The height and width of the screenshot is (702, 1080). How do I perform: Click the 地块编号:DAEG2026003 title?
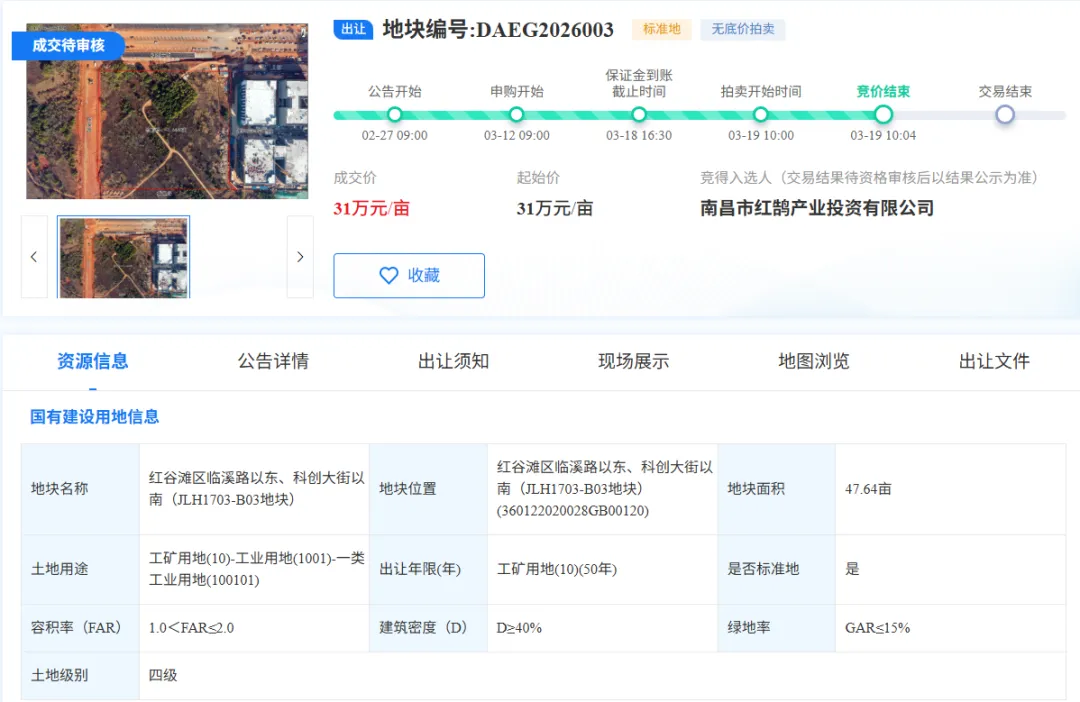pos(498,29)
